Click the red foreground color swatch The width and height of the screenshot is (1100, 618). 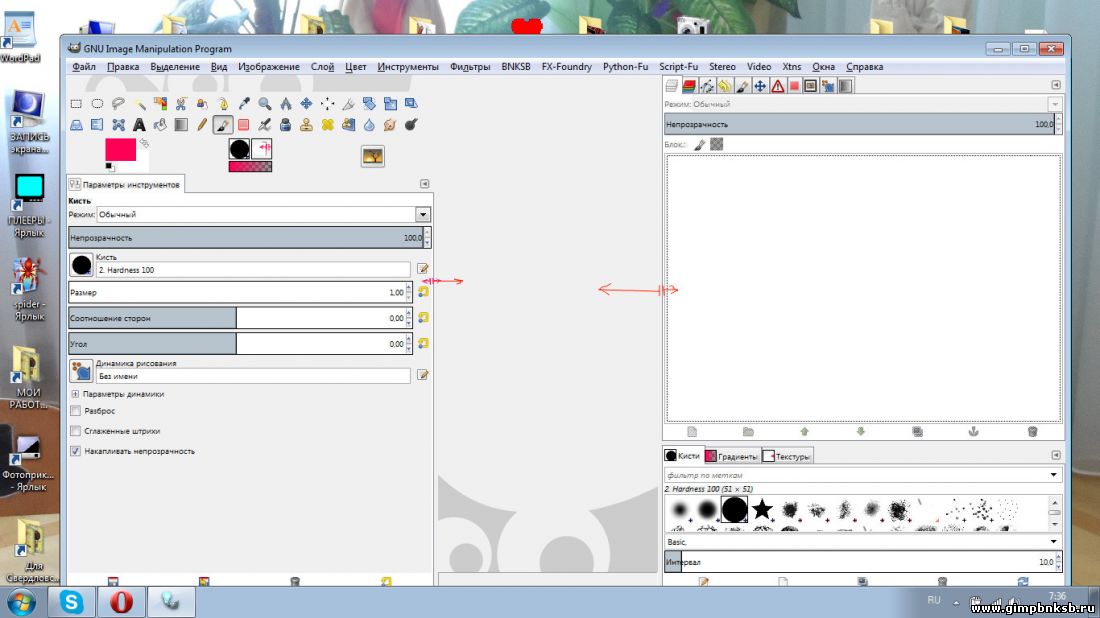tap(120, 149)
